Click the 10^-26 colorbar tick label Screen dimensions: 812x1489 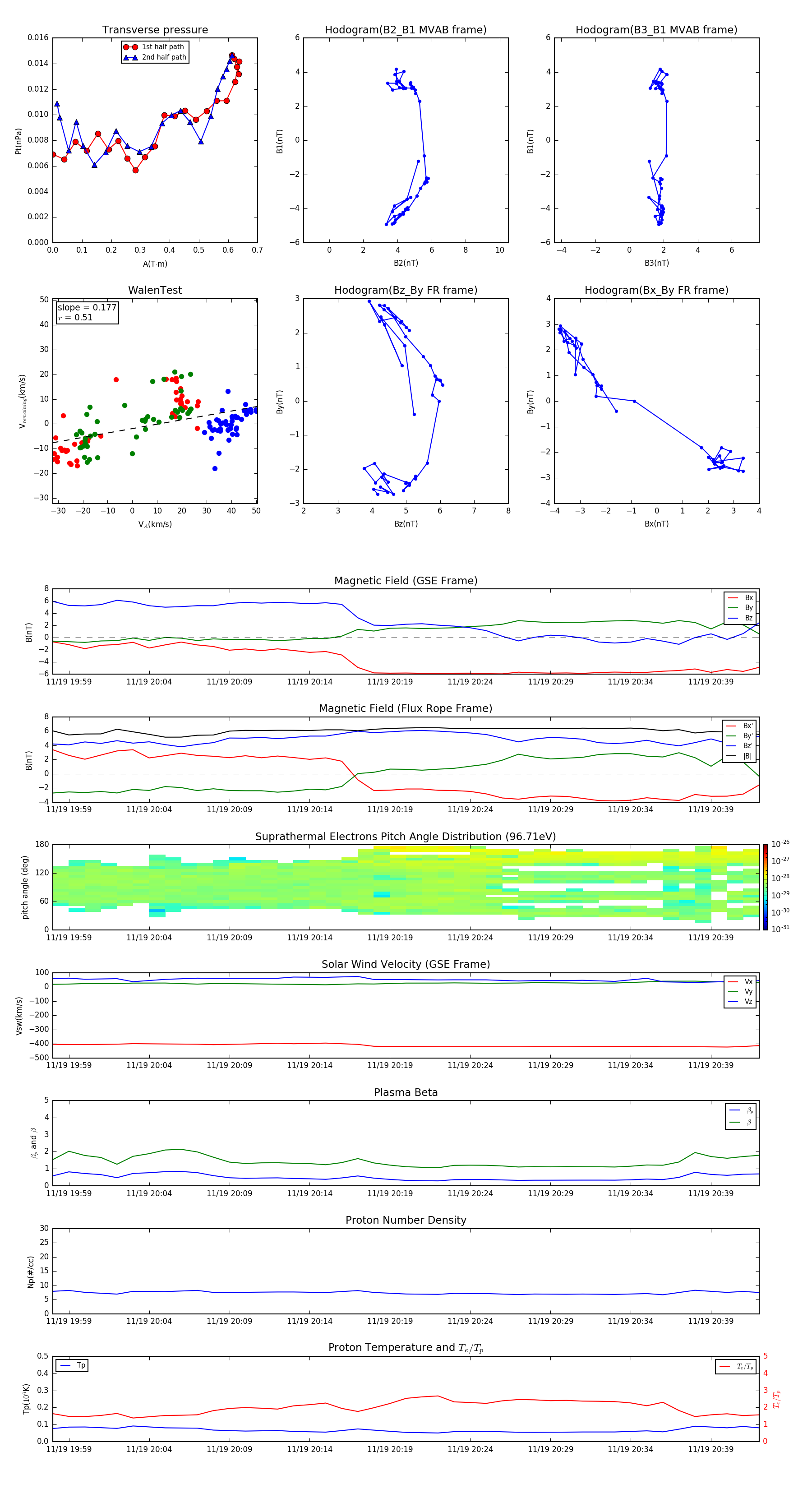780,844
